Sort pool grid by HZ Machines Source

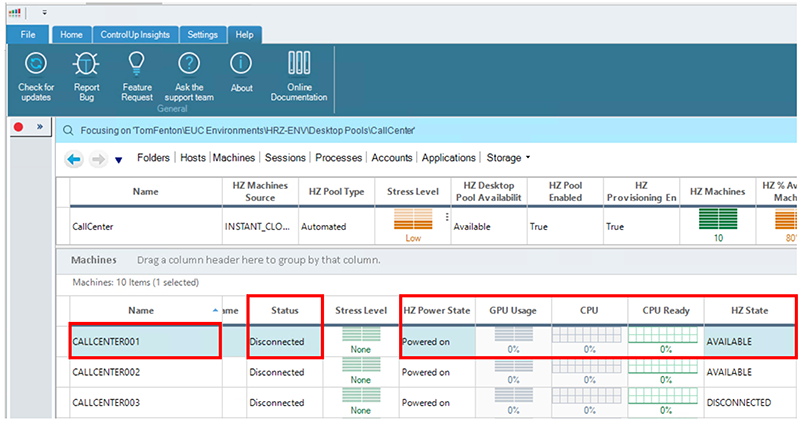[260, 192]
